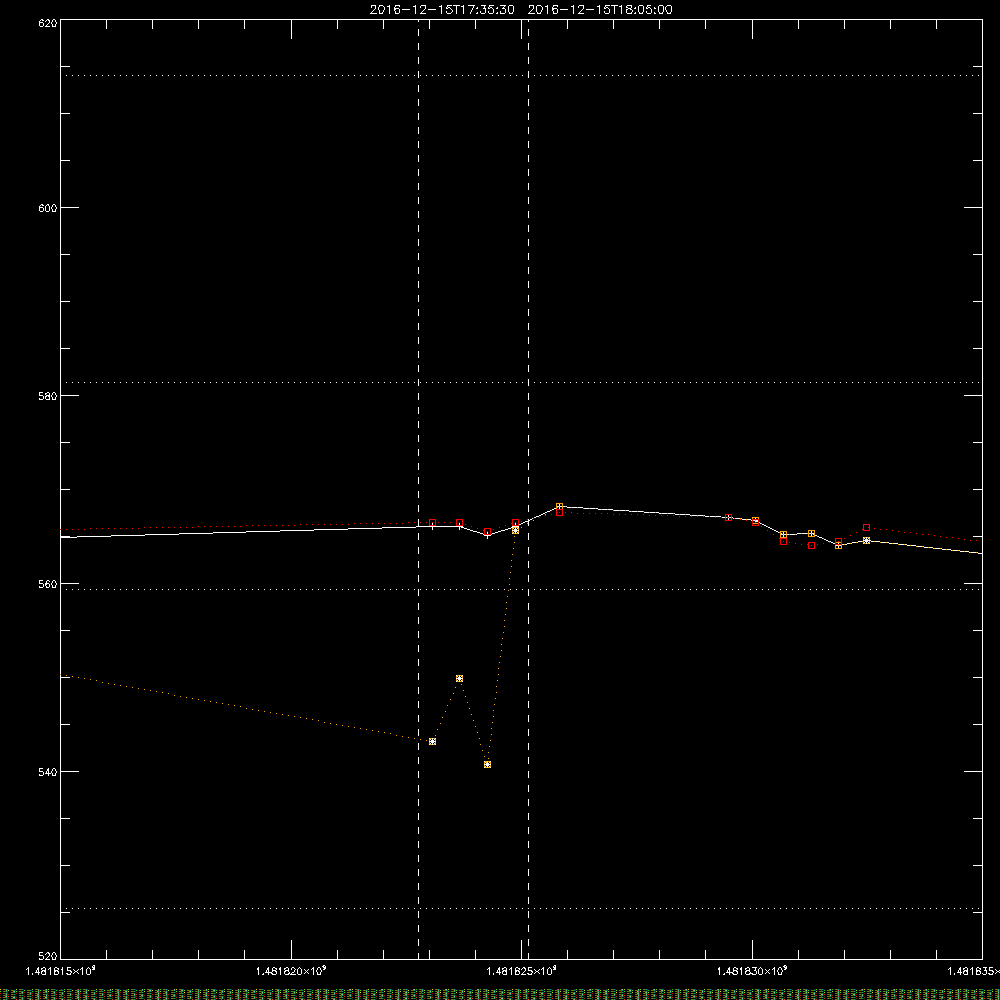The image size is (1000, 1000).
Task: Pick the rightmost red square marker near 566
Action: [x=866, y=527]
